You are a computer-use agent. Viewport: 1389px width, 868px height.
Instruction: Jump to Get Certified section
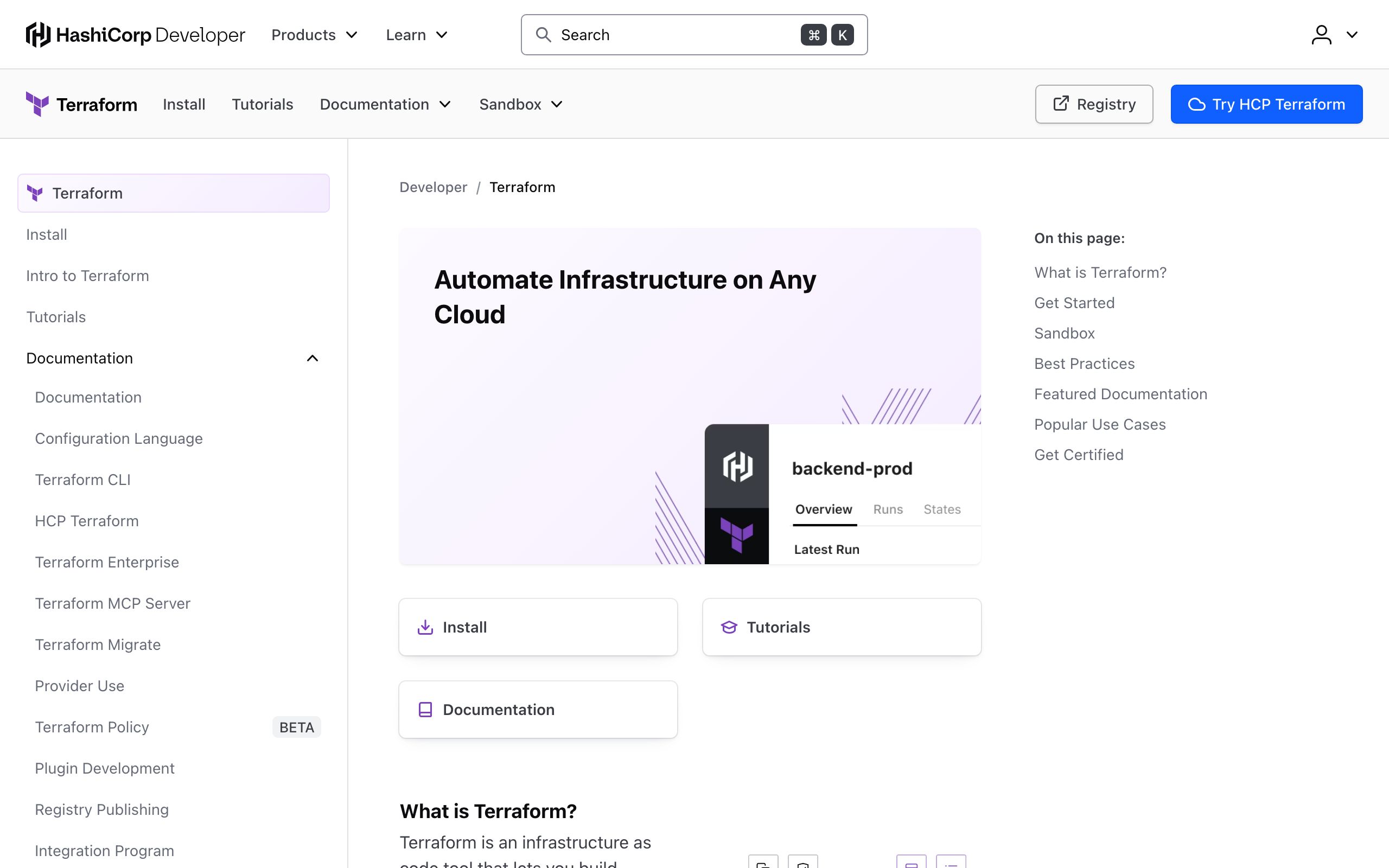[x=1079, y=455]
